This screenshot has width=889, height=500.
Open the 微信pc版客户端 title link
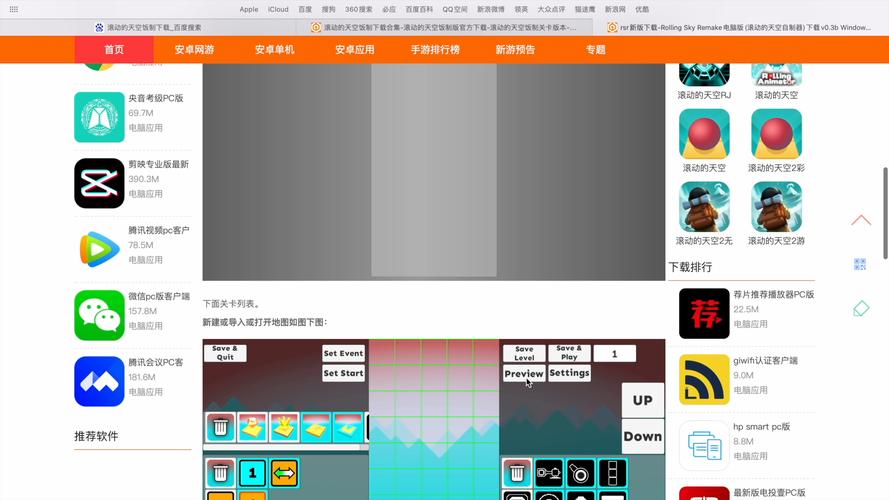(x=159, y=296)
